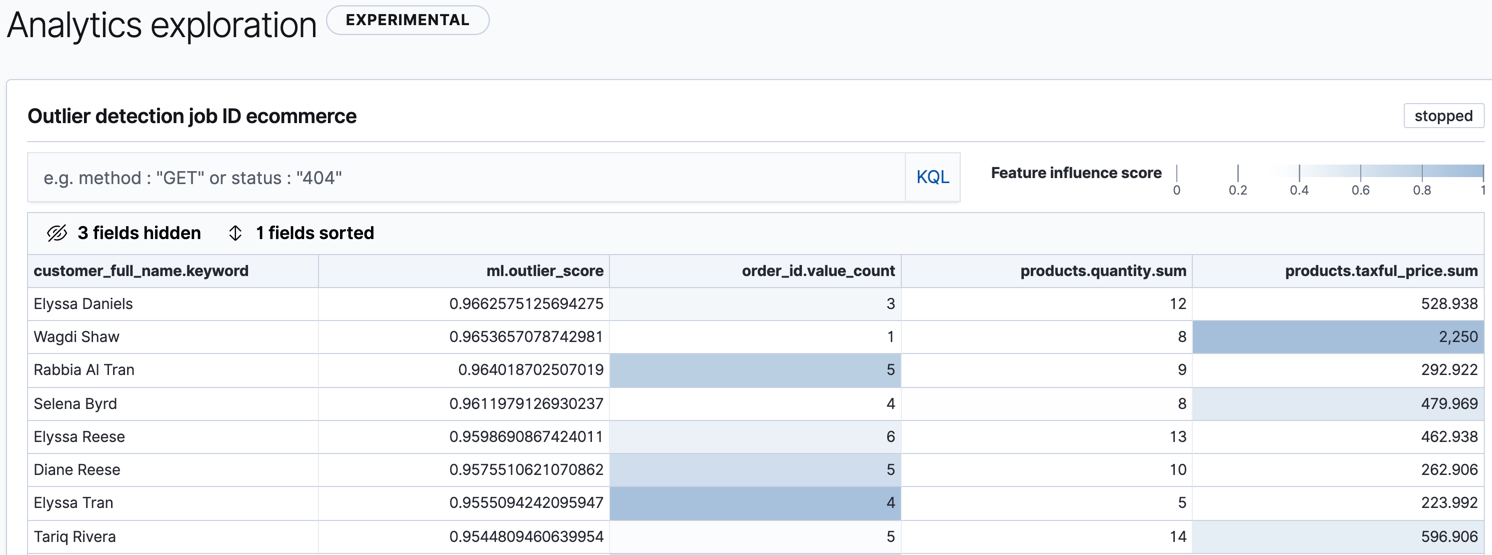
Task: Click the 2,250 taxful price cell
Action: [1338, 337]
